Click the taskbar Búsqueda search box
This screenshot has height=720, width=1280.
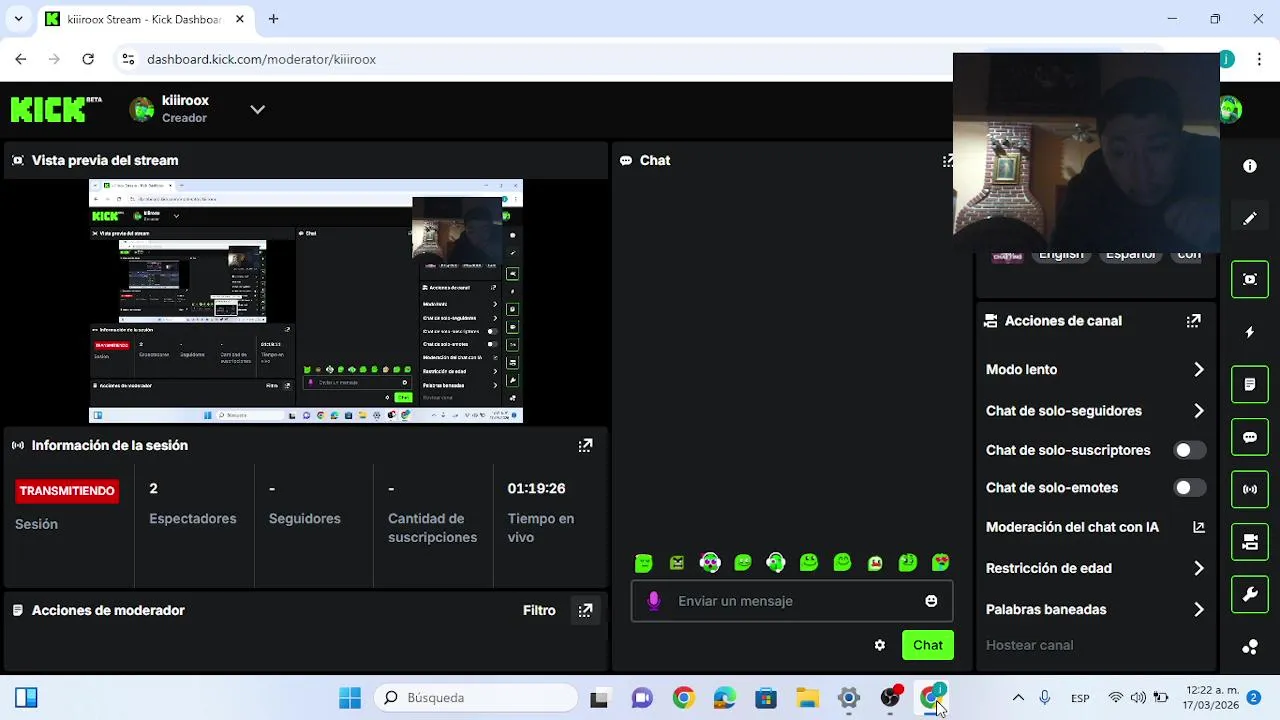(476, 698)
